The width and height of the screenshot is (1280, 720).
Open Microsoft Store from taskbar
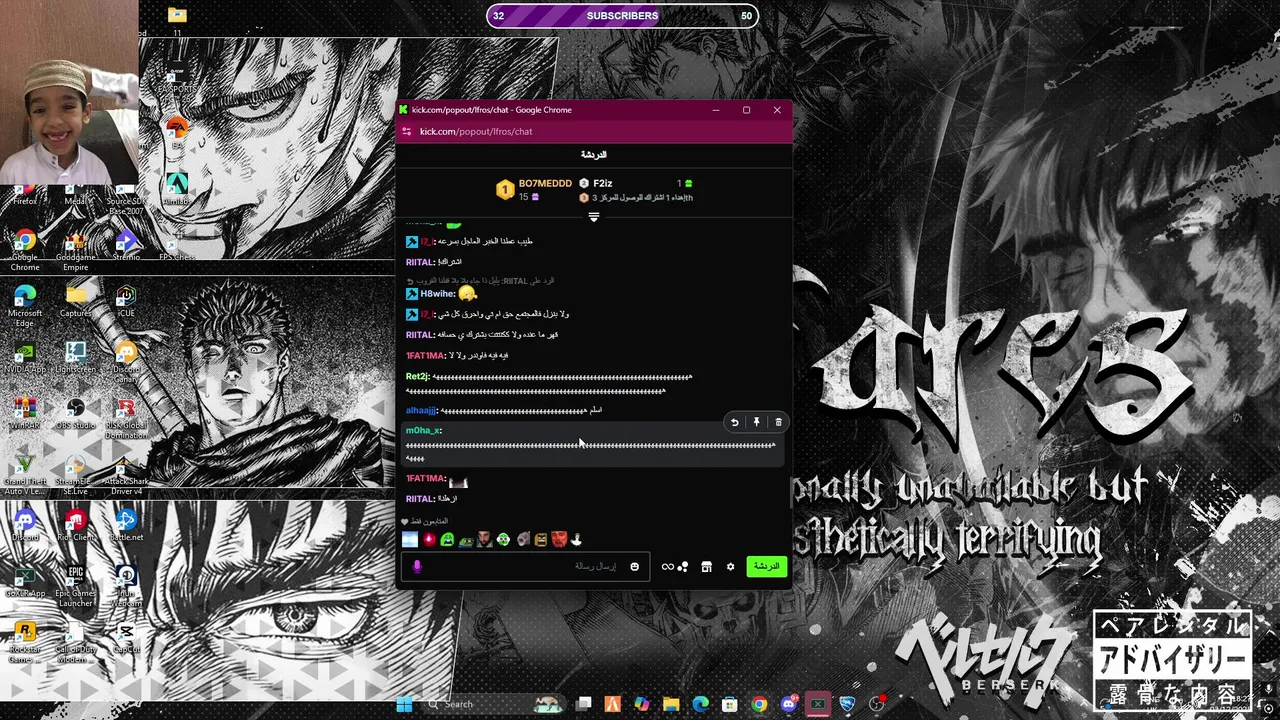tap(731, 704)
